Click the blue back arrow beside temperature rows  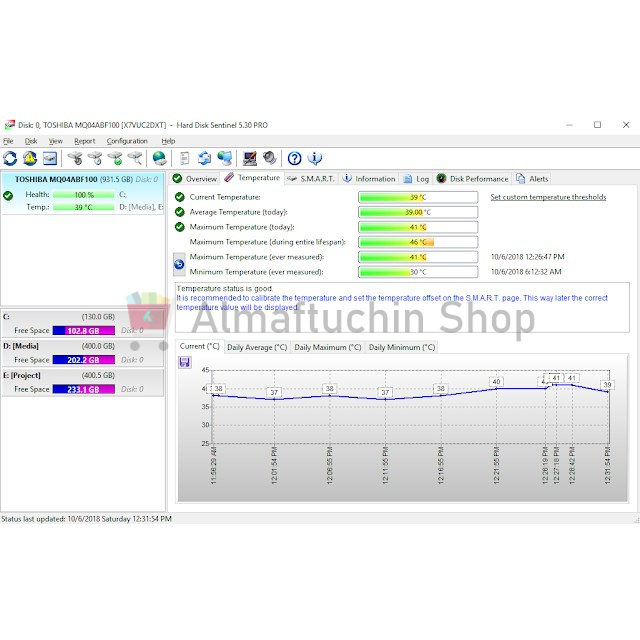(x=179, y=264)
